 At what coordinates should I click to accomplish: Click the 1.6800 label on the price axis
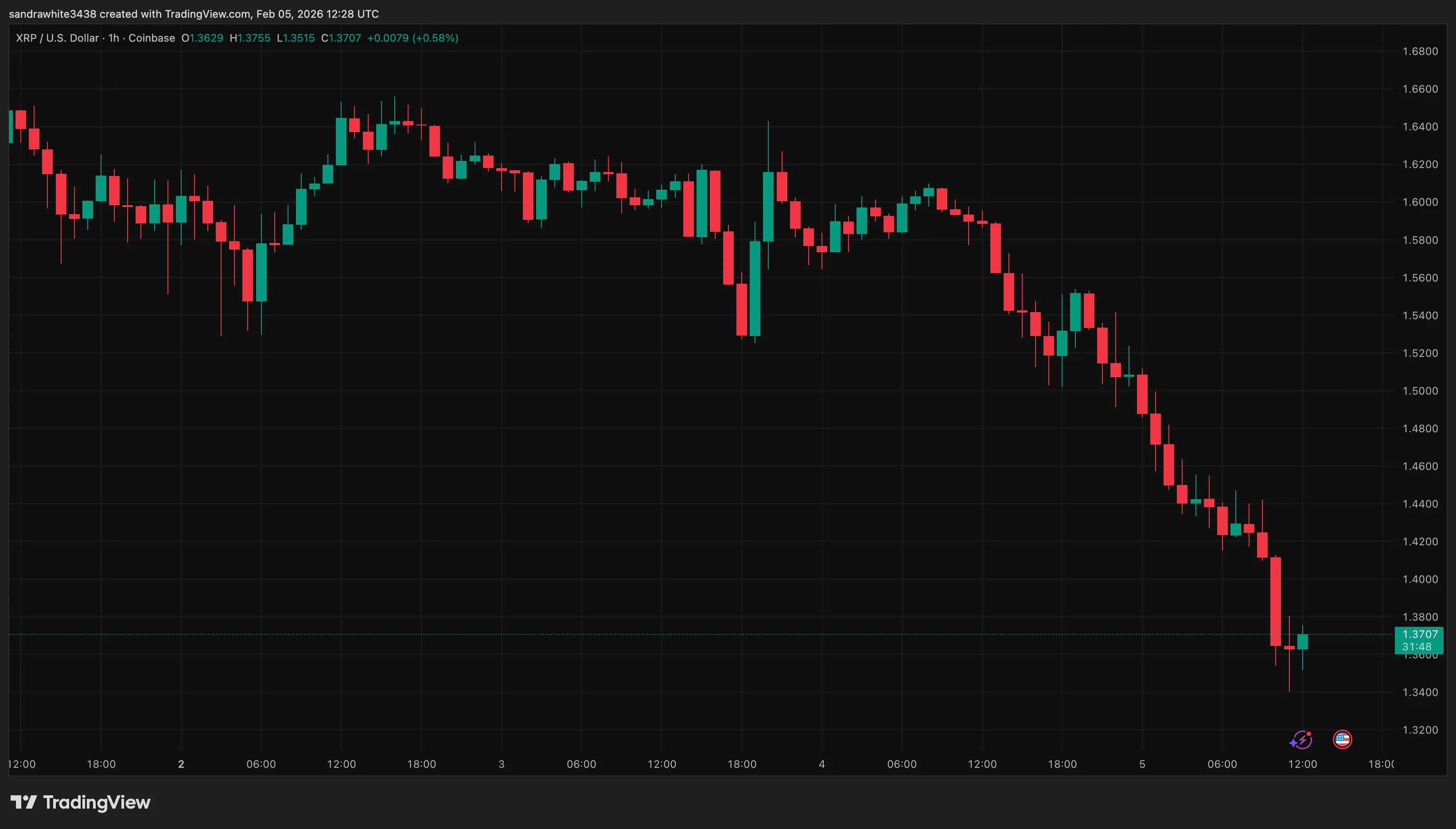pyautogui.click(x=1420, y=51)
